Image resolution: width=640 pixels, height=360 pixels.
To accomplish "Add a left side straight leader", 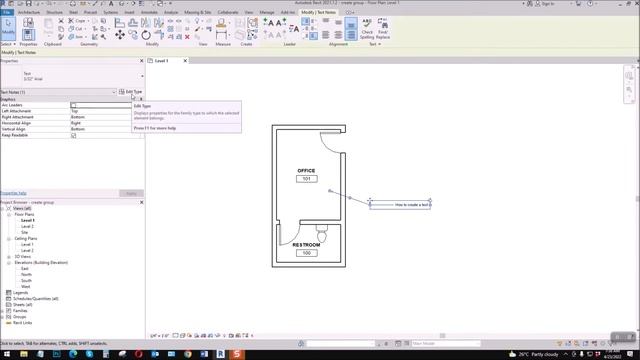I will pos(268,22).
